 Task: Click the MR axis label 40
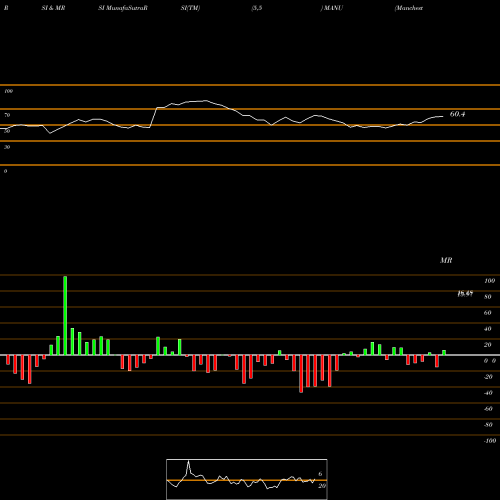pyautogui.click(x=488, y=329)
